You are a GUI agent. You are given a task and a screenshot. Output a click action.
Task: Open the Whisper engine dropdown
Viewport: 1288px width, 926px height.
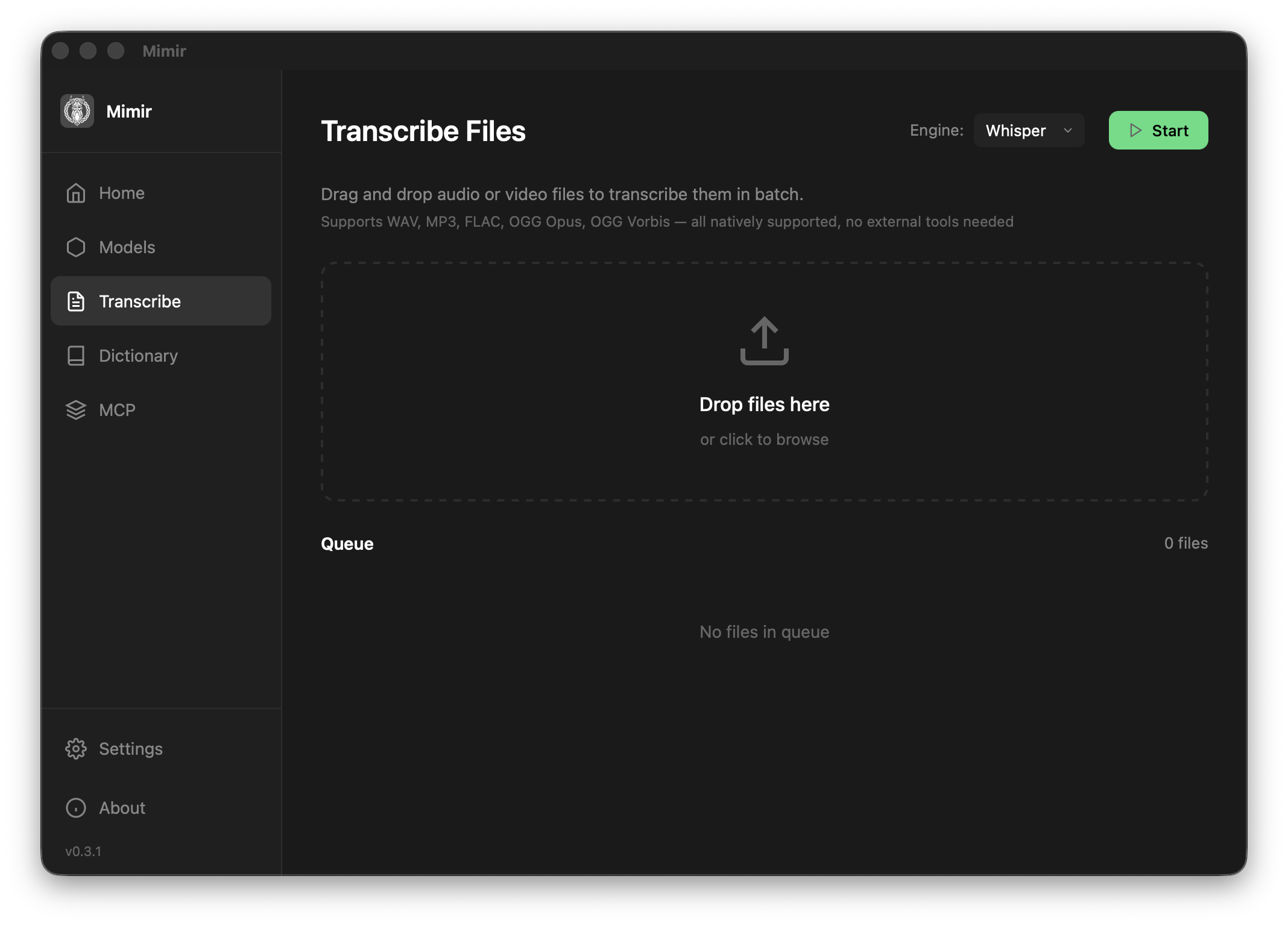[x=1028, y=130]
